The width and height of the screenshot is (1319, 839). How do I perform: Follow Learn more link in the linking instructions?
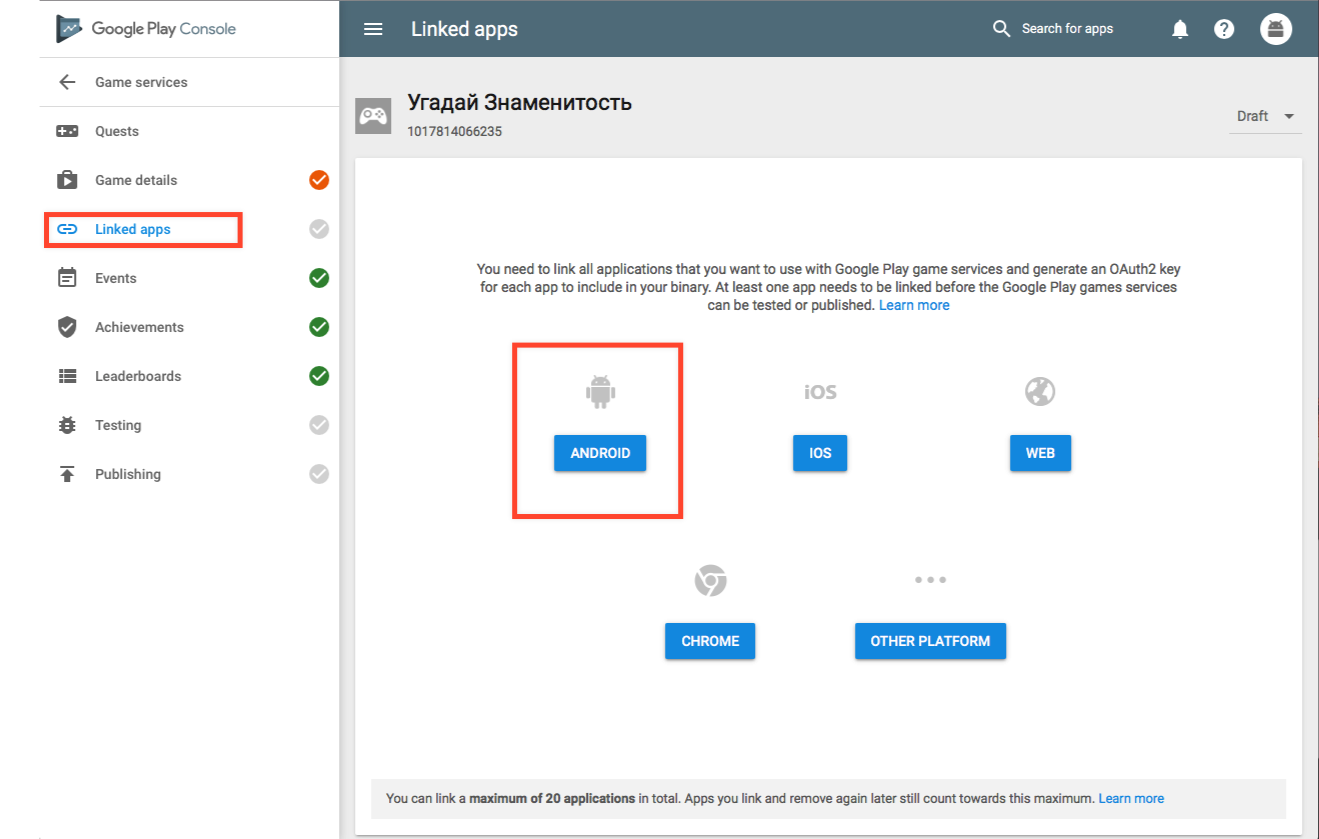coord(914,305)
